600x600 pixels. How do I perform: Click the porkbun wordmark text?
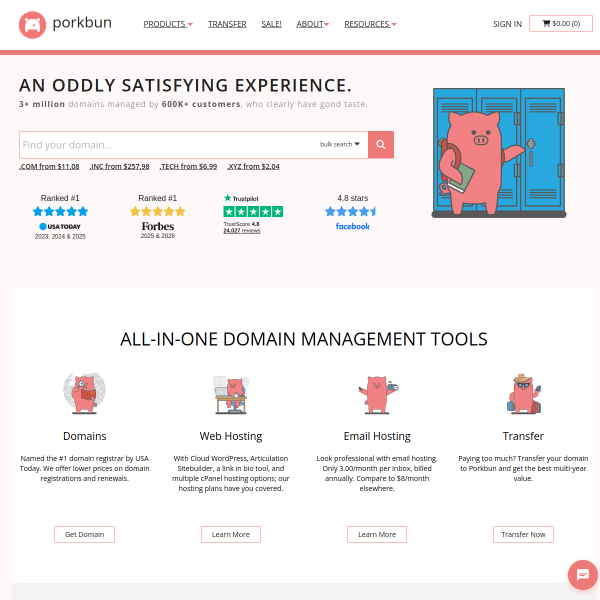pyautogui.click(x=82, y=23)
